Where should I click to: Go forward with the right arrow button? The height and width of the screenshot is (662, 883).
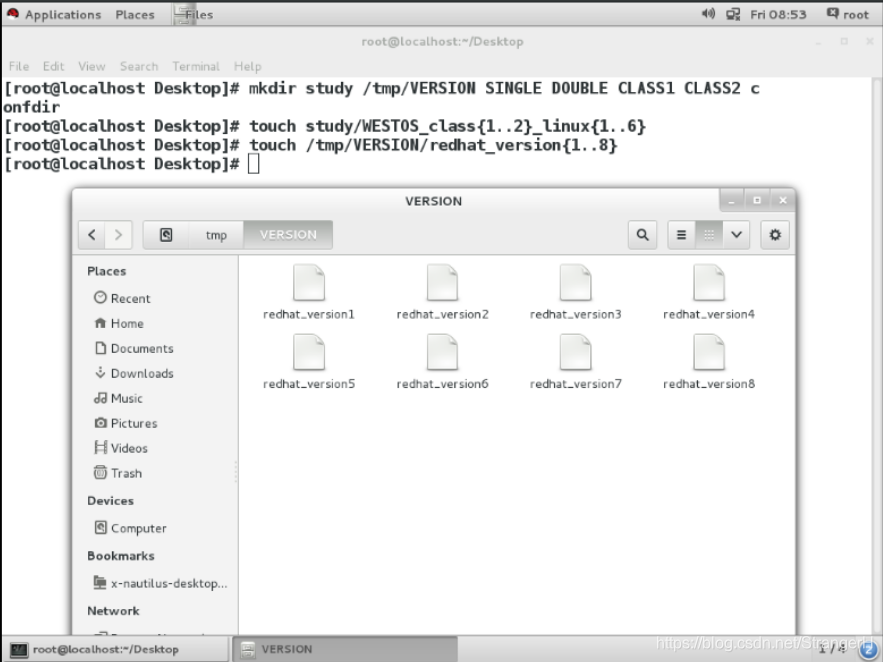[x=118, y=235]
